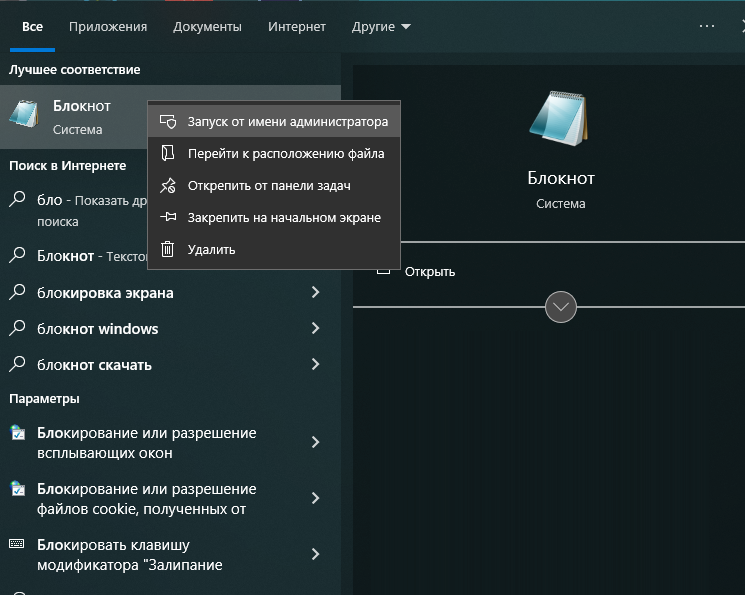Click the pin to Start screen icon
Viewport: 745px width, 595px height.
point(168,218)
